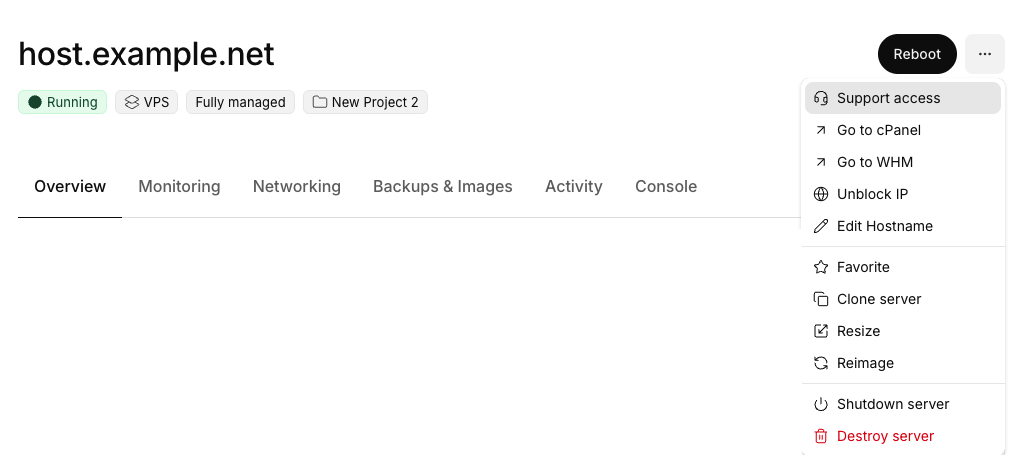Click the Shutdown server power icon
The width and height of the screenshot is (1013, 455).
(821, 404)
